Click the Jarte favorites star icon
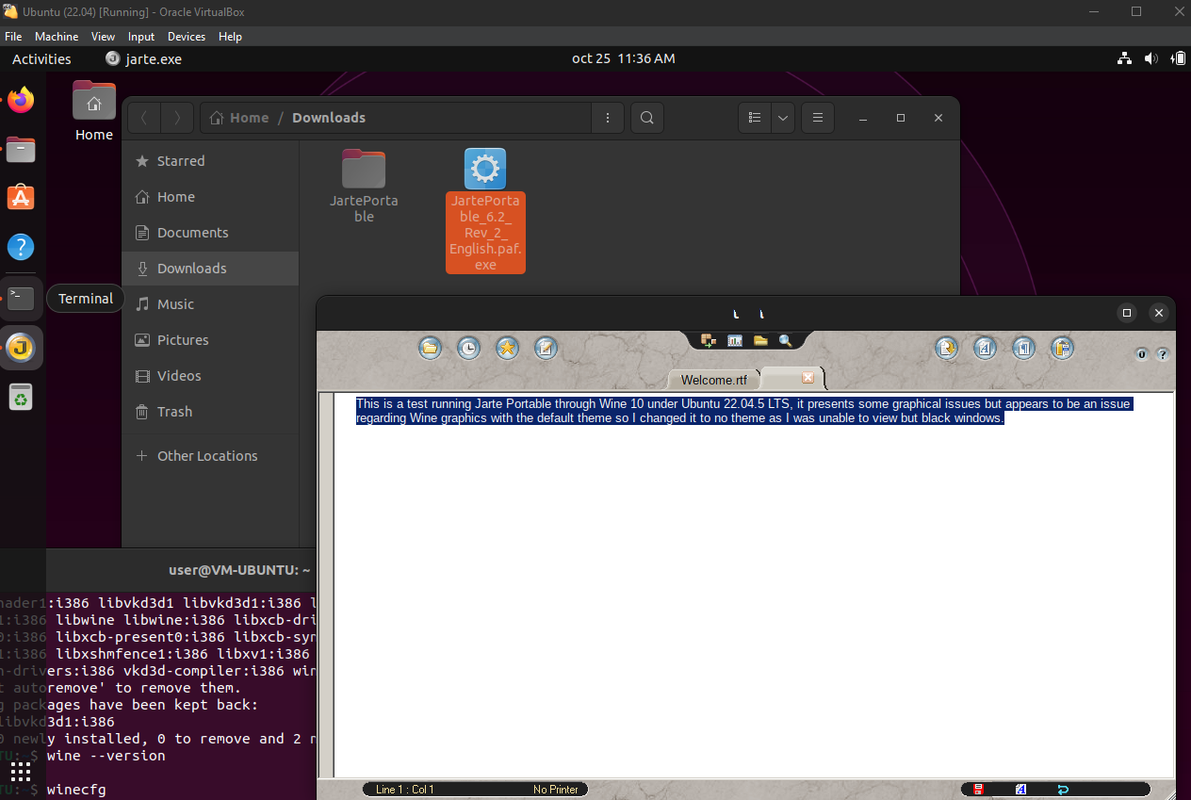 pos(507,348)
